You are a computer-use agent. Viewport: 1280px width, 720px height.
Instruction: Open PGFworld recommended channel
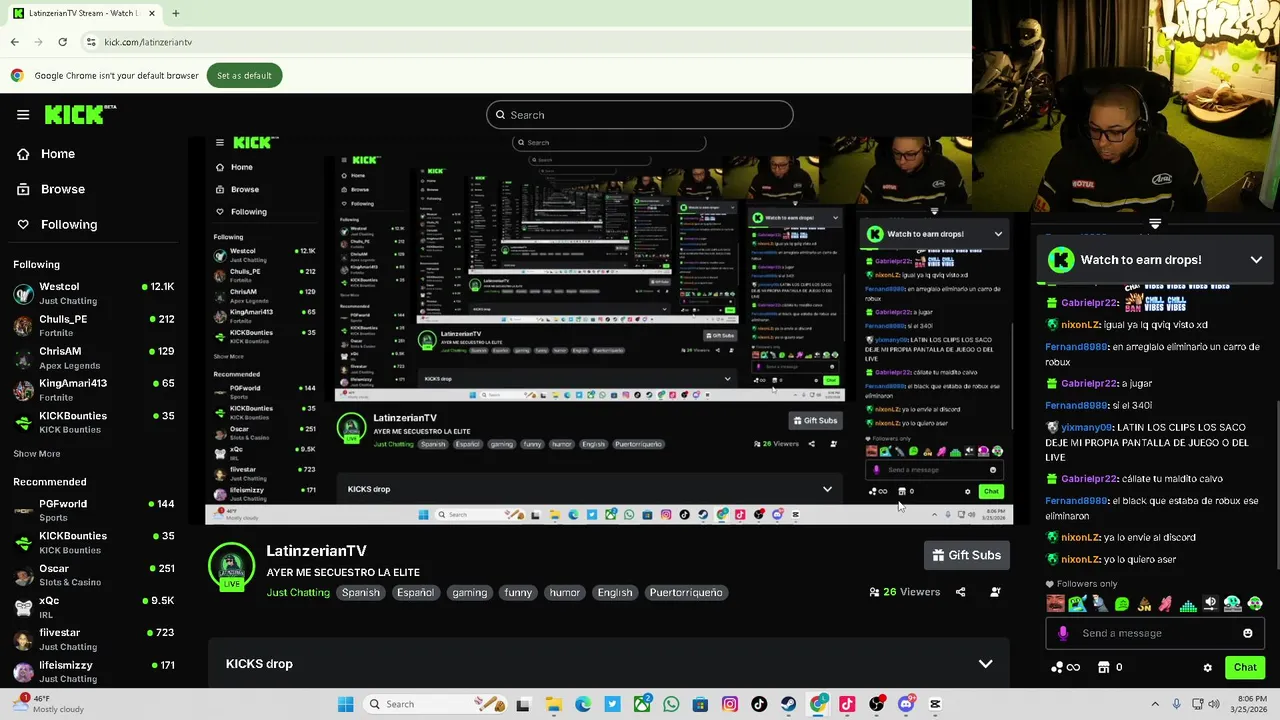coord(94,510)
